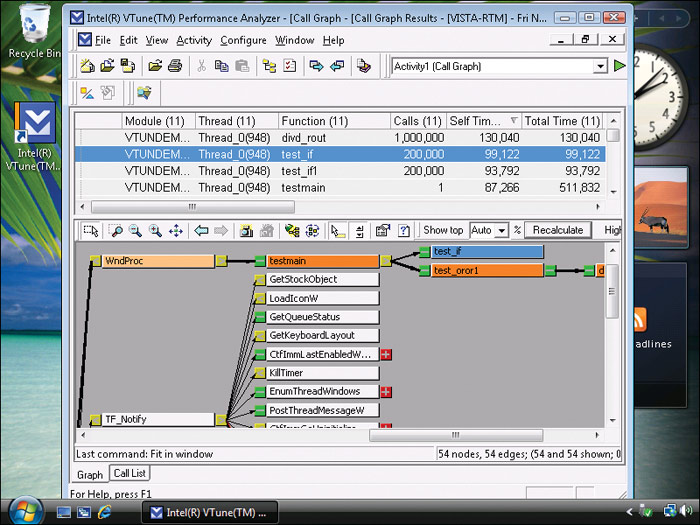Sort by the Calls (11) column header

click(x=418, y=121)
